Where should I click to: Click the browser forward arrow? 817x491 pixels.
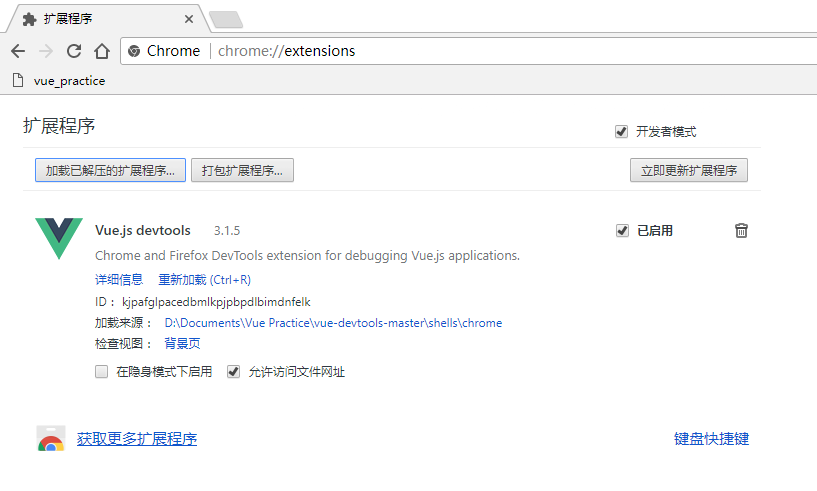46,51
